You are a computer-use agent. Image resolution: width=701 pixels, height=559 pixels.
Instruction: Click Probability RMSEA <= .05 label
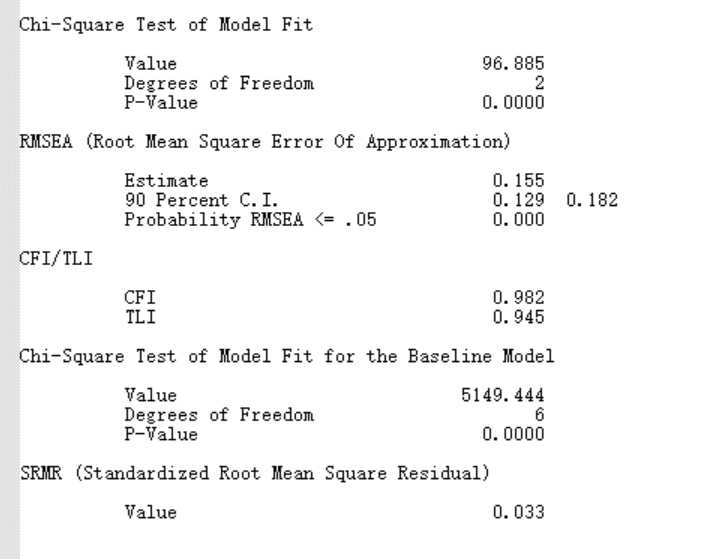click(250, 220)
